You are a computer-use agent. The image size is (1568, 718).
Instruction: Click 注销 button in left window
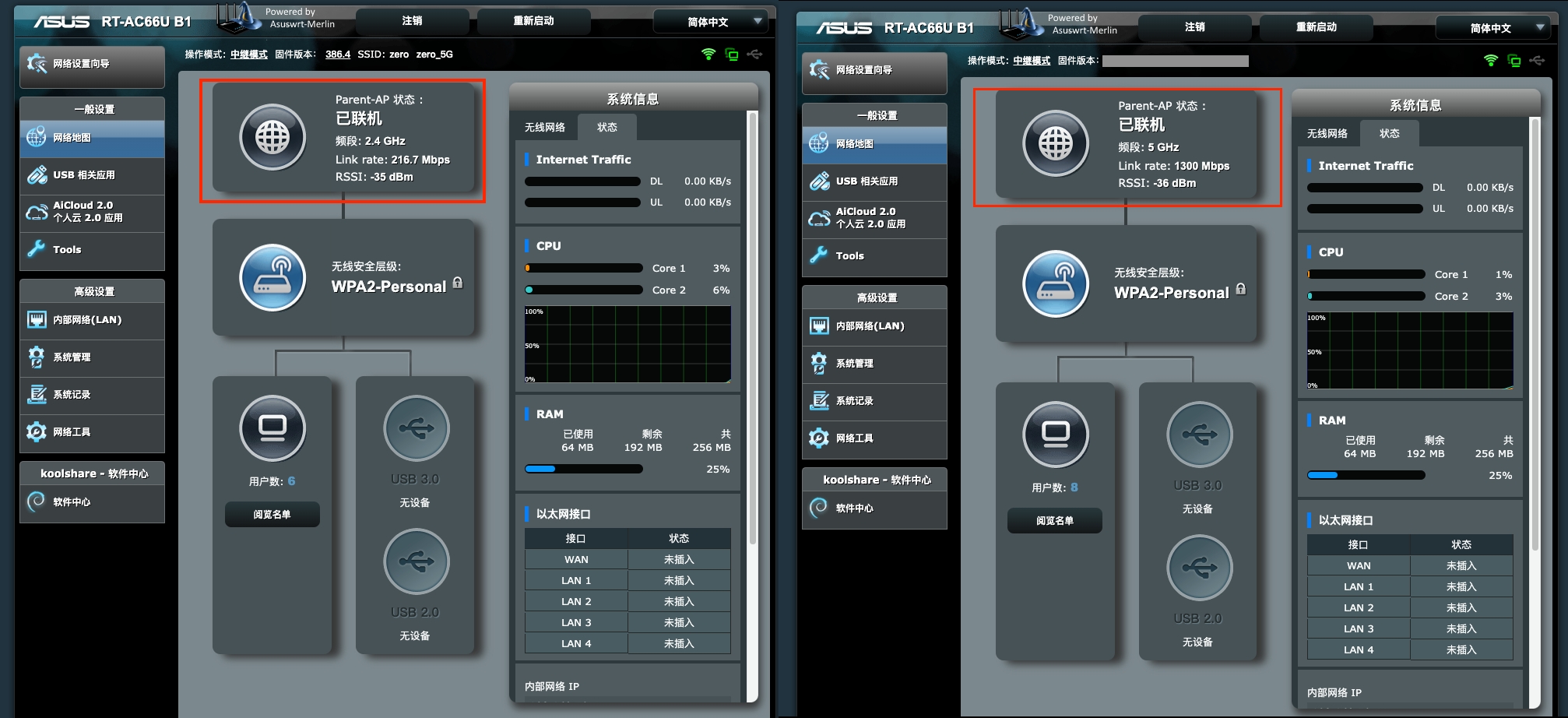(x=413, y=21)
